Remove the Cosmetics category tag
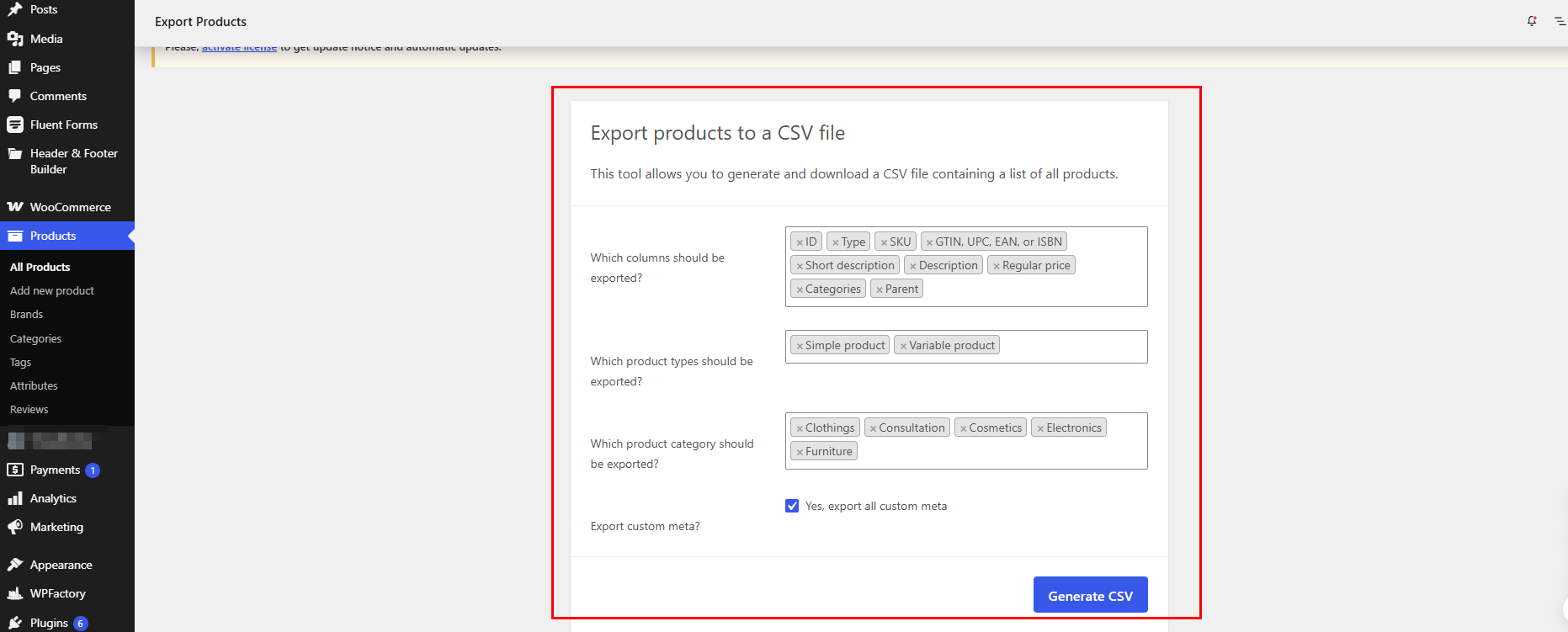Viewport: 1568px width, 632px height. tap(964, 428)
